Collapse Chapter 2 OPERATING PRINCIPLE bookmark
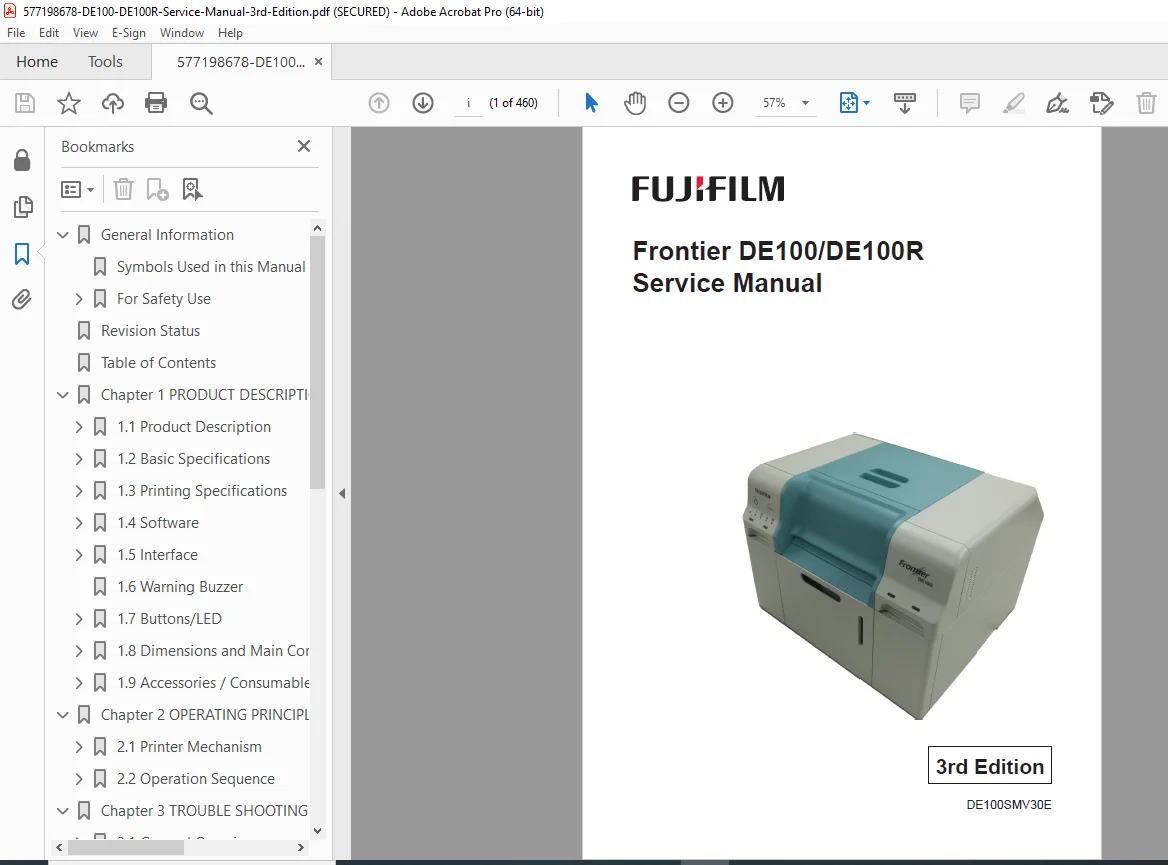The width and height of the screenshot is (1168, 865). point(63,715)
